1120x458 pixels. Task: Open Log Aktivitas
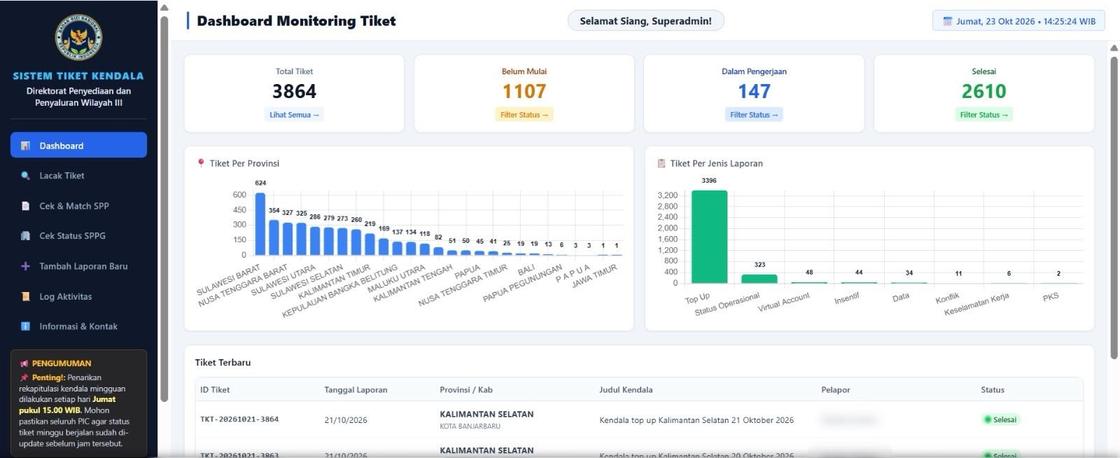[79, 297]
